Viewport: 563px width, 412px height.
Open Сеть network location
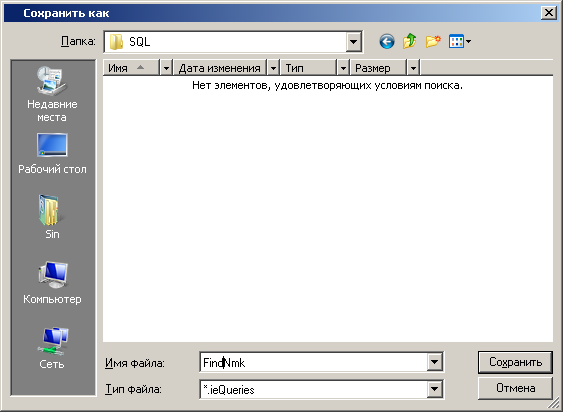tap(52, 348)
